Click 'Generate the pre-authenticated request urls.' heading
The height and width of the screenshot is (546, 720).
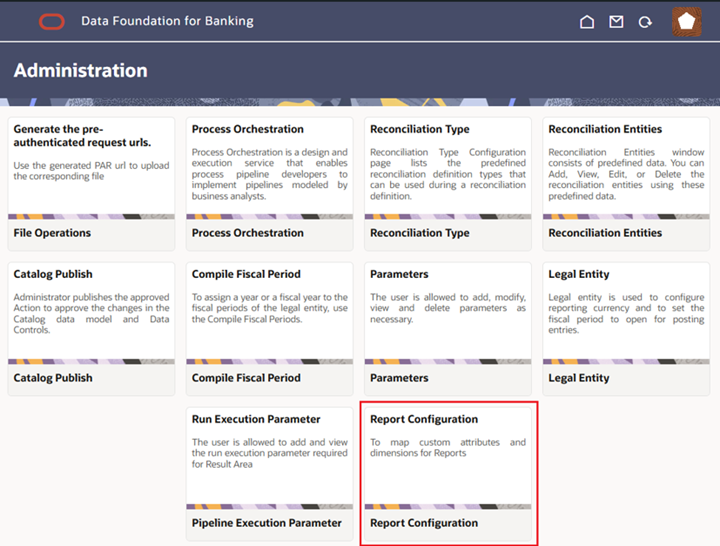coord(82,136)
